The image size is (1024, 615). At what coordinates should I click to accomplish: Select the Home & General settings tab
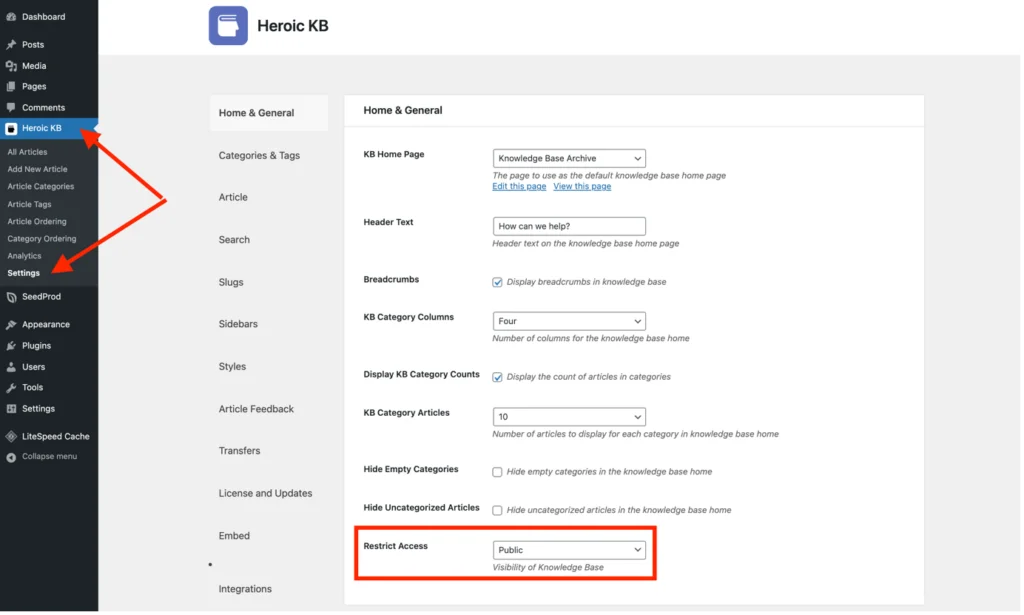270,113
